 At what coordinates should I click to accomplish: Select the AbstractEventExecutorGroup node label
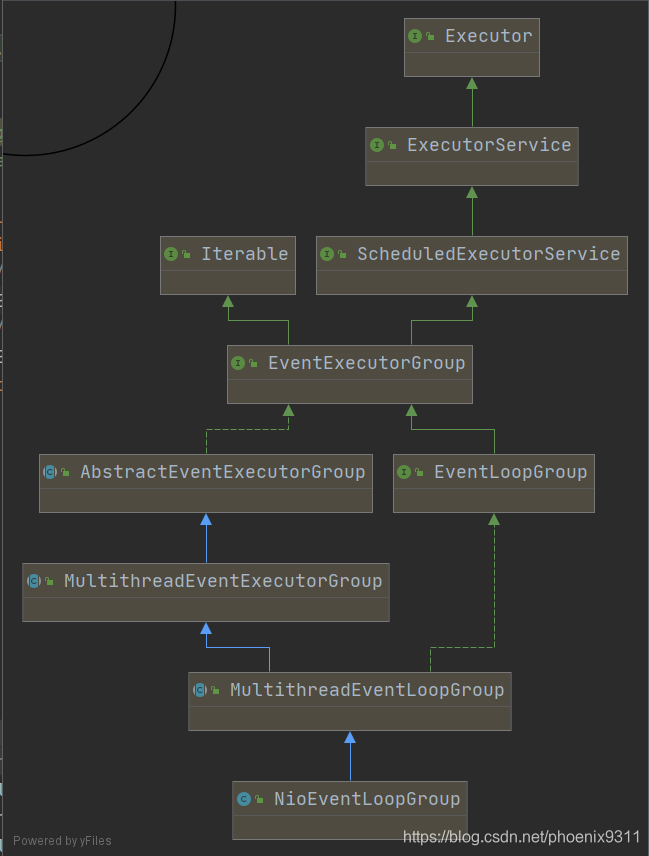(x=223, y=472)
